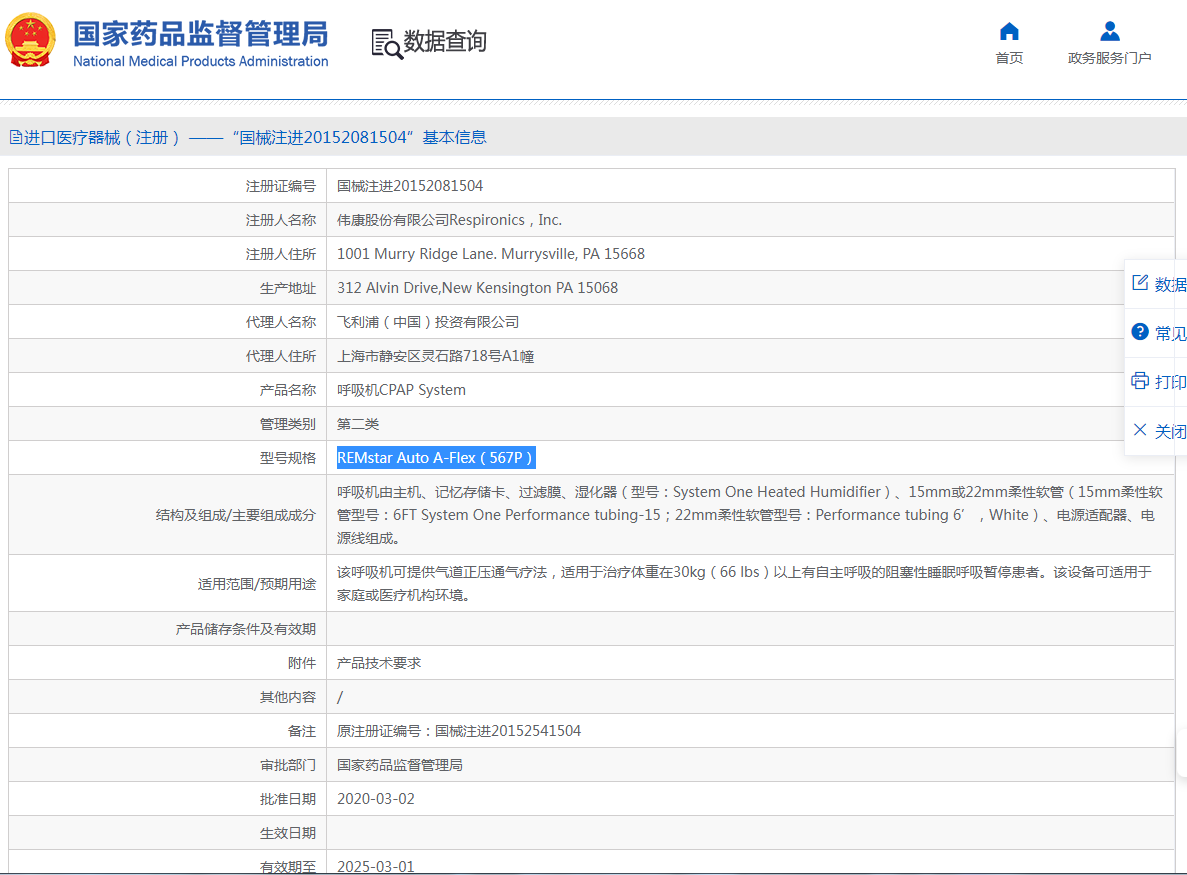
Task: Click the 产品储存条件及有效期 label
Action: (x=245, y=628)
